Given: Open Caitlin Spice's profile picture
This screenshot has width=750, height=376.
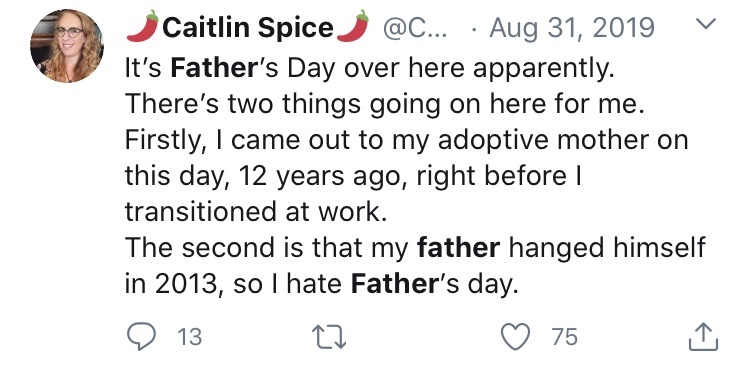Looking at the screenshot, I should tap(67, 45).
